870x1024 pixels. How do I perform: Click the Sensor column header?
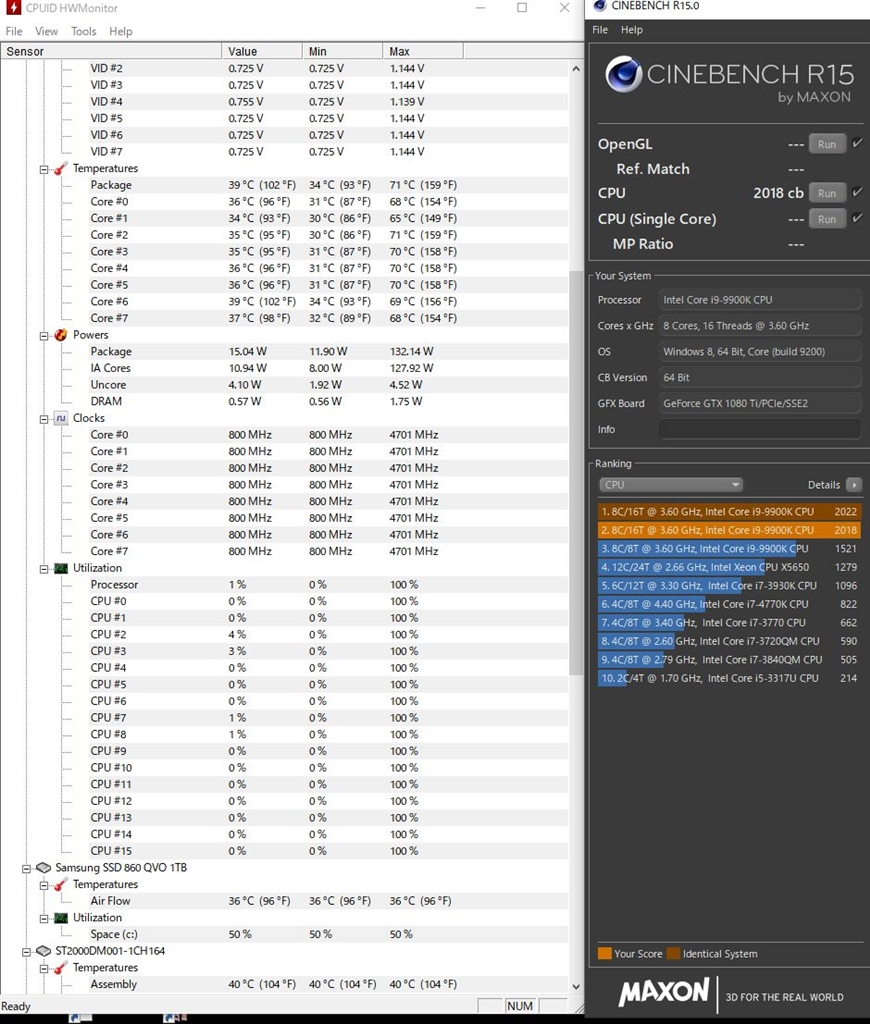(111, 51)
